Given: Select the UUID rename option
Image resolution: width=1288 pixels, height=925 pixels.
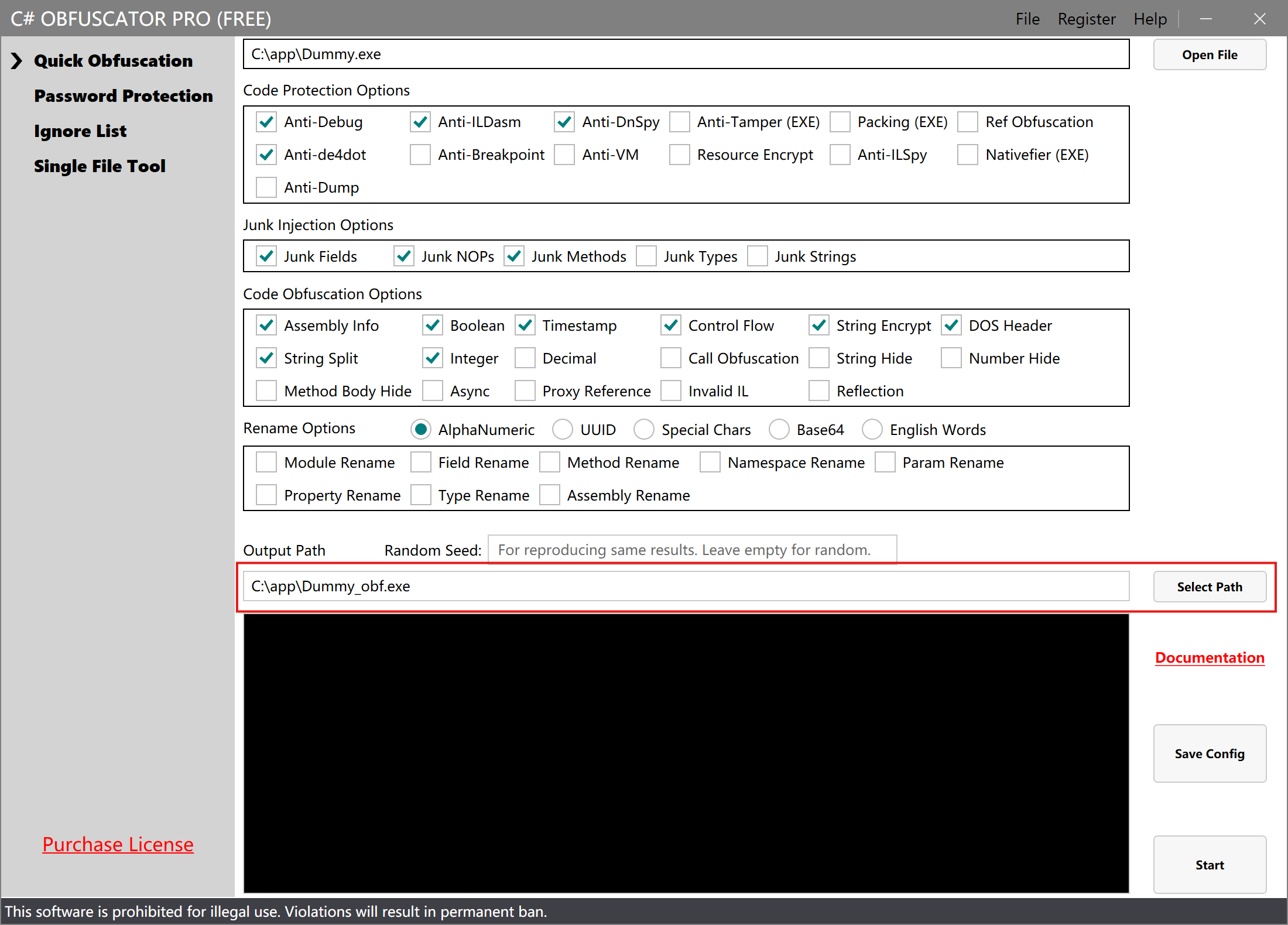Looking at the screenshot, I should pos(563,429).
